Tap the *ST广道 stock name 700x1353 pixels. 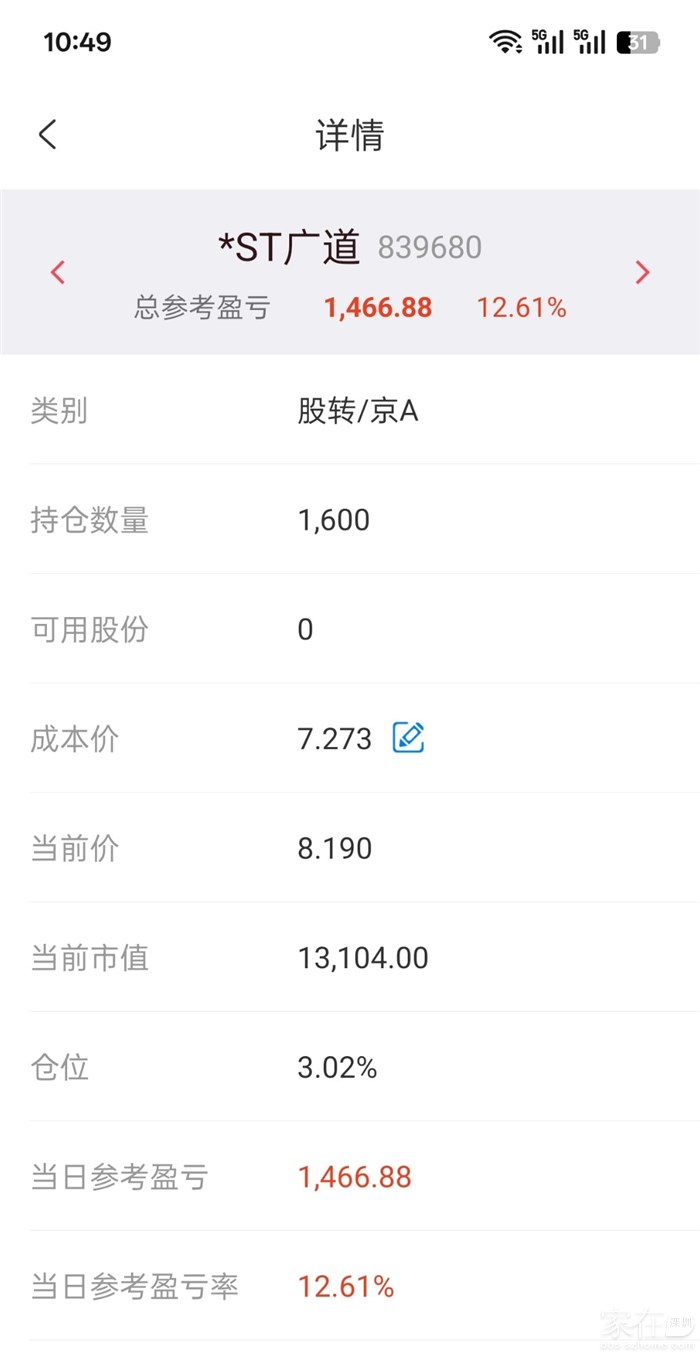click(289, 247)
